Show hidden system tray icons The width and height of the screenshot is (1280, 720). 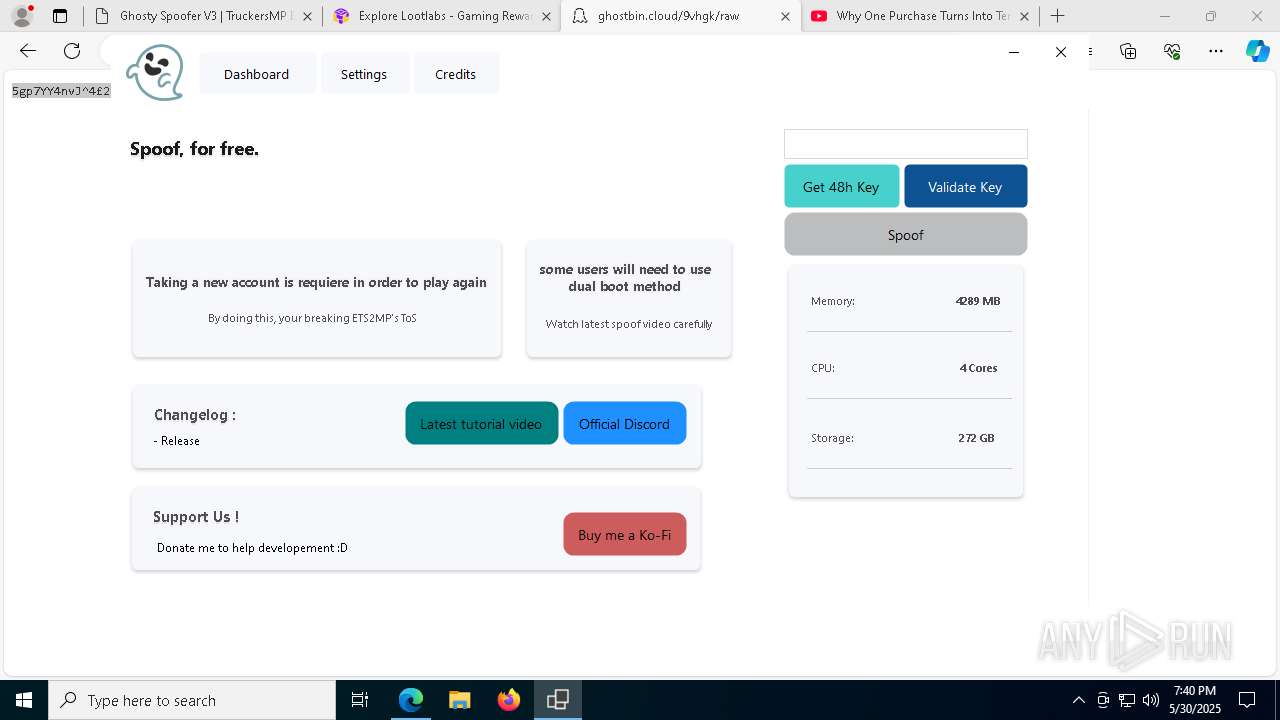(1078, 700)
